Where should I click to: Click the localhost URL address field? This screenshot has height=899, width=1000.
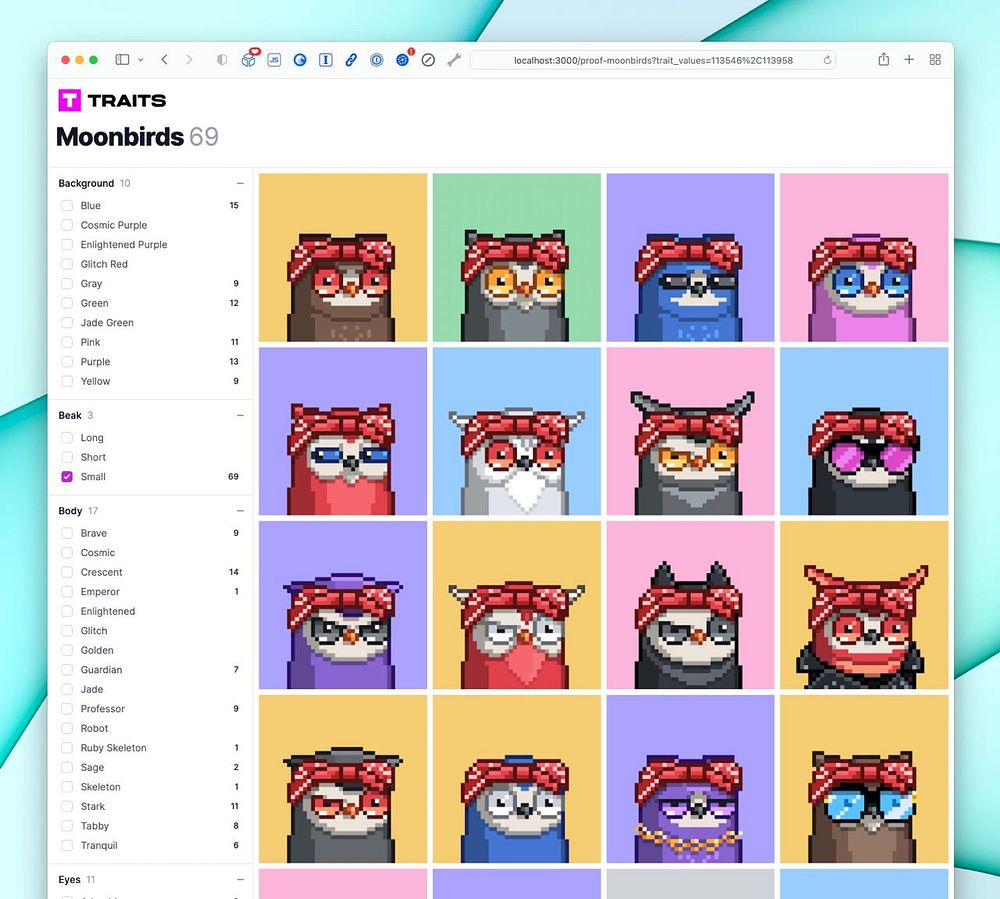pyautogui.click(x=653, y=60)
